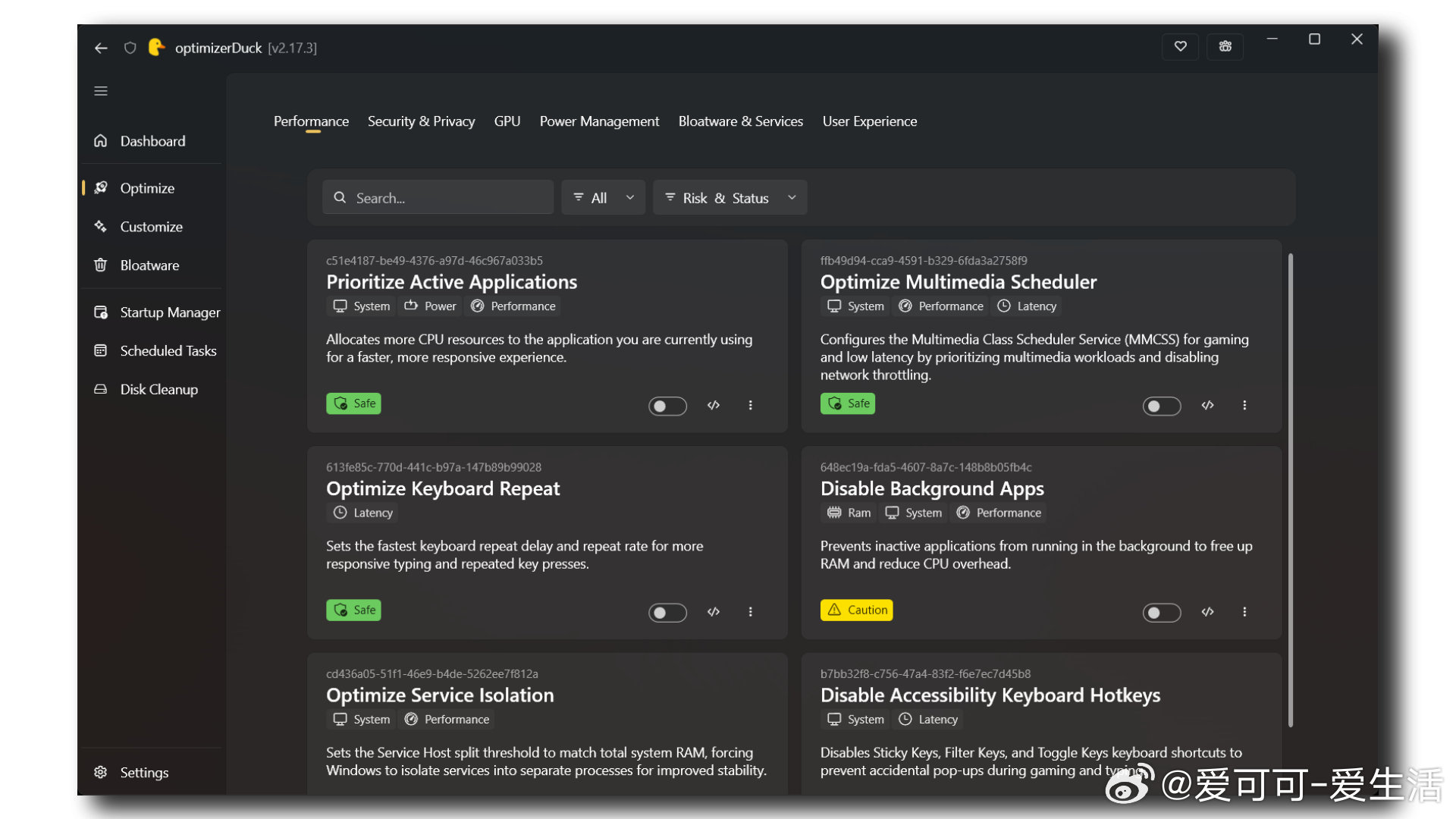Click Latency tag on Optimize Multimedia Scheduler
The width and height of the screenshot is (1456, 819).
1026,306
